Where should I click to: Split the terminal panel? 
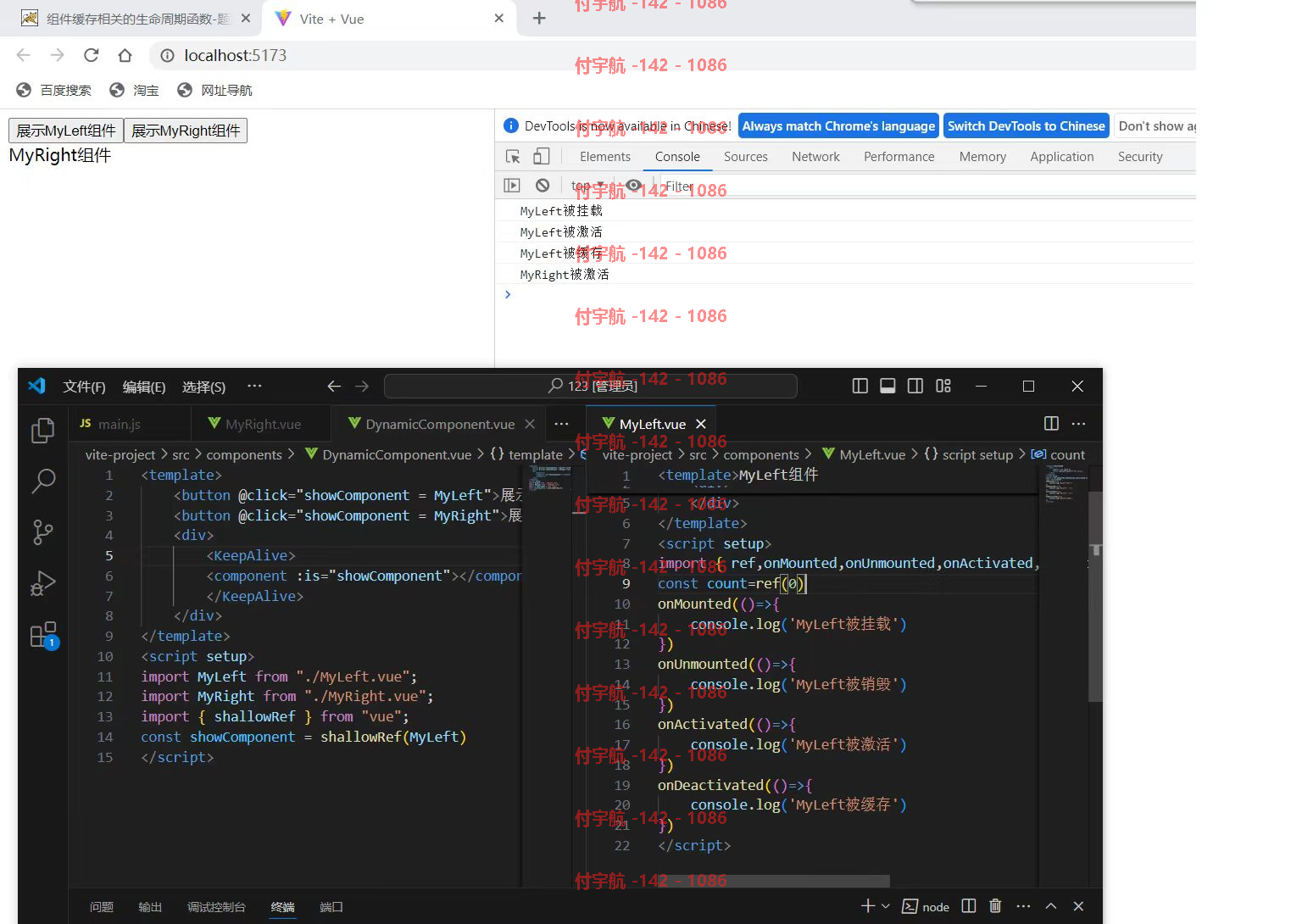click(969, 906)
